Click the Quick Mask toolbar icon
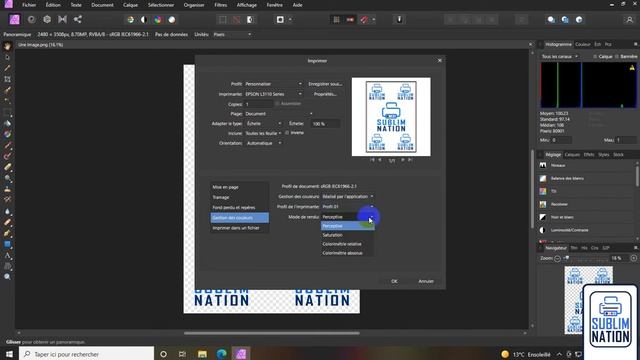 point(280,20)
